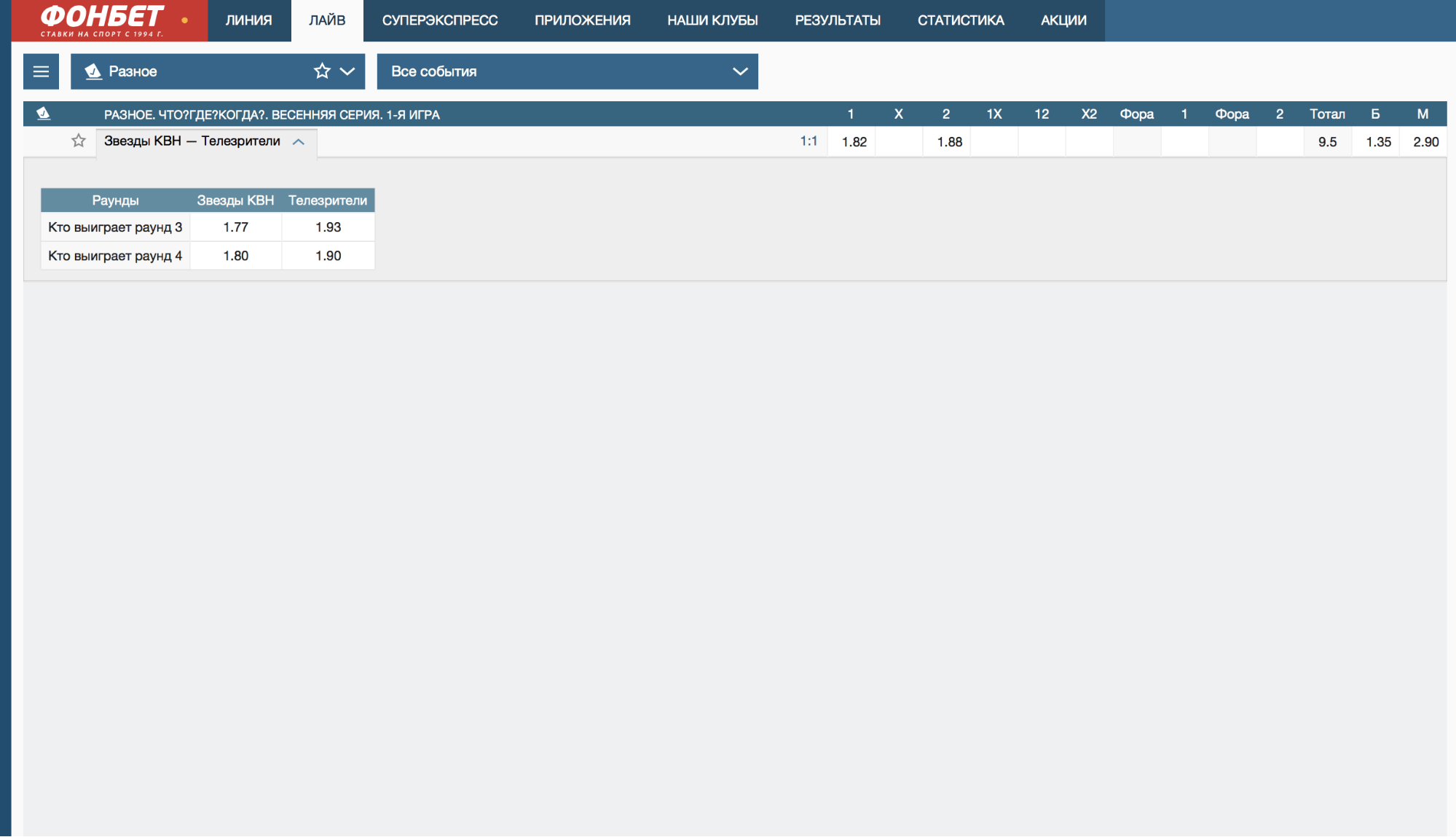Open the АКЦИИ page
The width and height of the screenshot is (1456, 837).
click(1063, 20)
